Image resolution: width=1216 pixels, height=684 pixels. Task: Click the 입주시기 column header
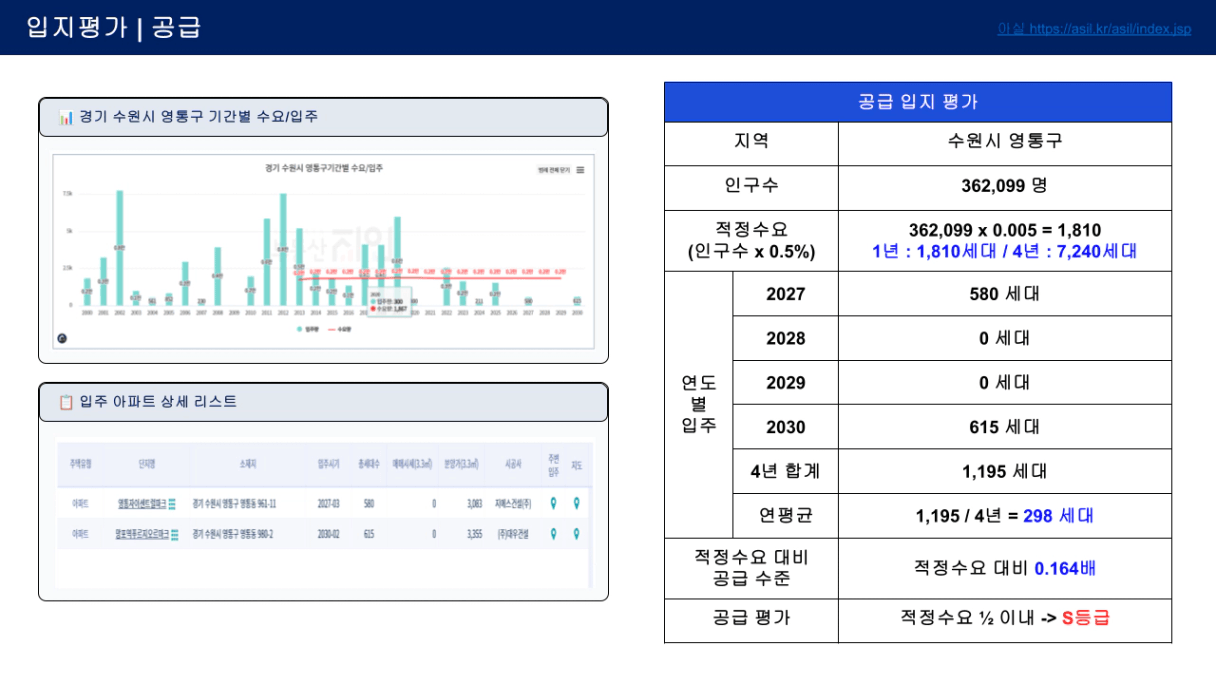pyautogui.click(x=329, y=465)
